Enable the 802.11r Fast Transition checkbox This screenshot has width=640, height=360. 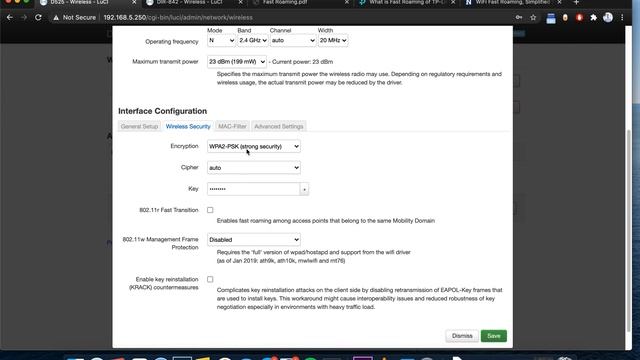click(210, 210)
